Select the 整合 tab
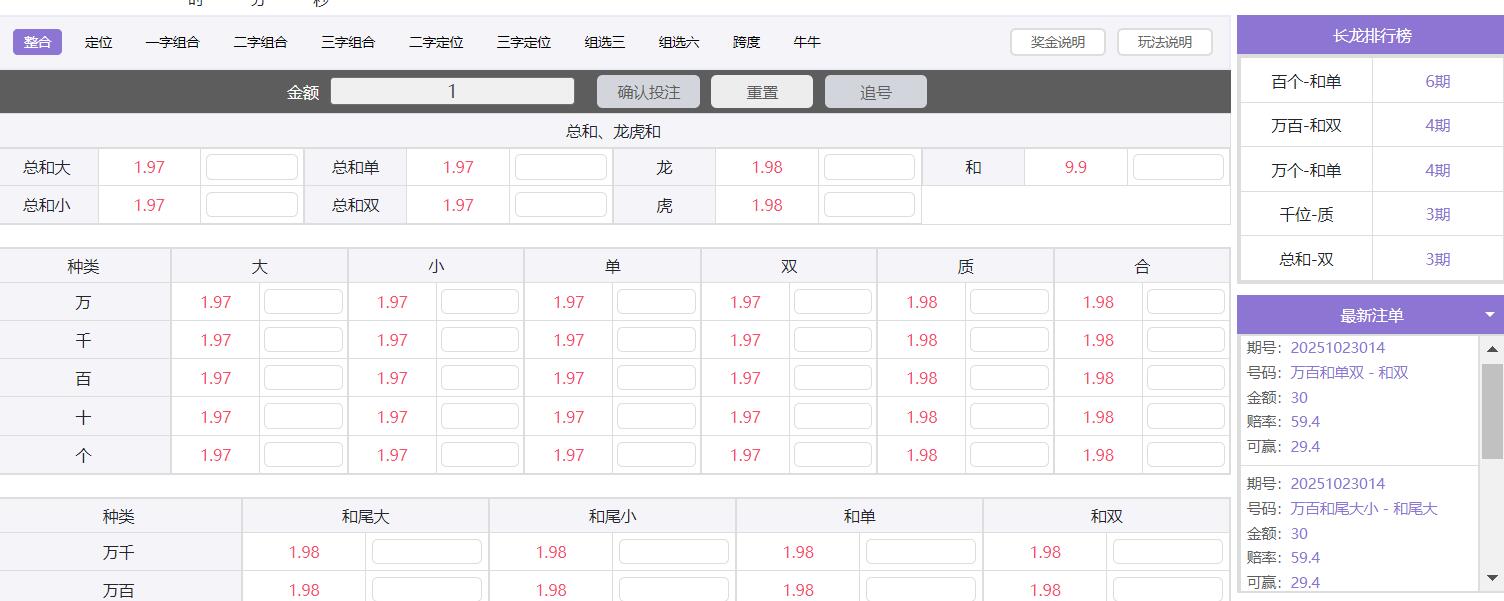Image resolution: width=1504 pixels, height=601 pixels. coord(37,42)
